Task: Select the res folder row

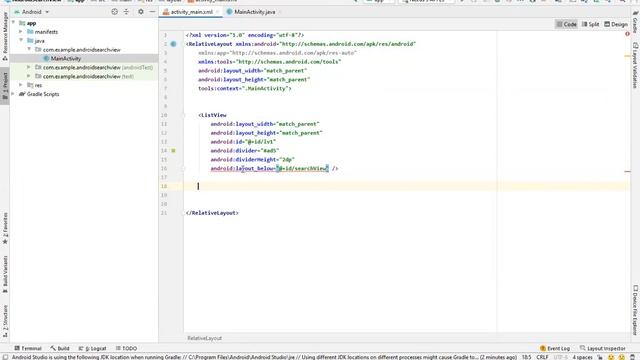Action: [84, 85]
